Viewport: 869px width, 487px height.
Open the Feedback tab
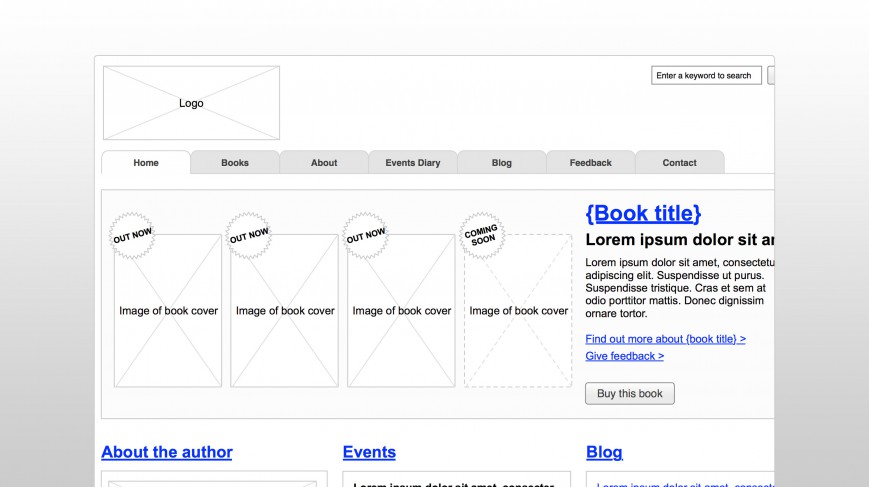click(x=591, y=163)
